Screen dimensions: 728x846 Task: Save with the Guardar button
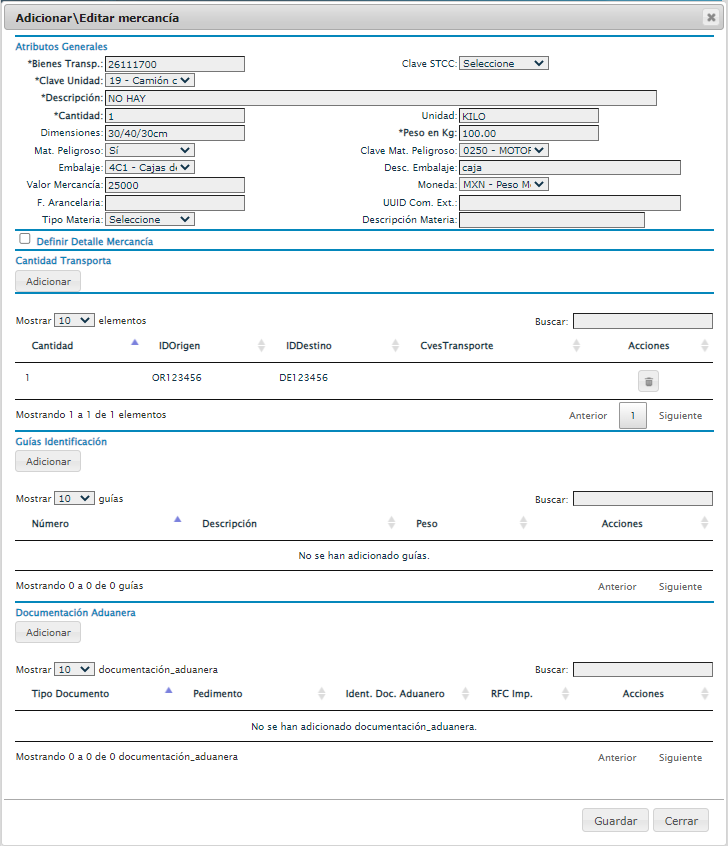(615, 821)
